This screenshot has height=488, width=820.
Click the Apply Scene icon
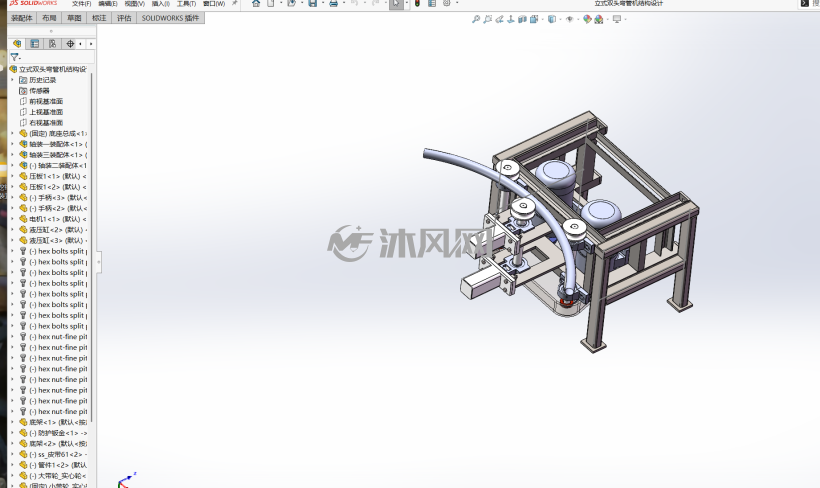599,19
